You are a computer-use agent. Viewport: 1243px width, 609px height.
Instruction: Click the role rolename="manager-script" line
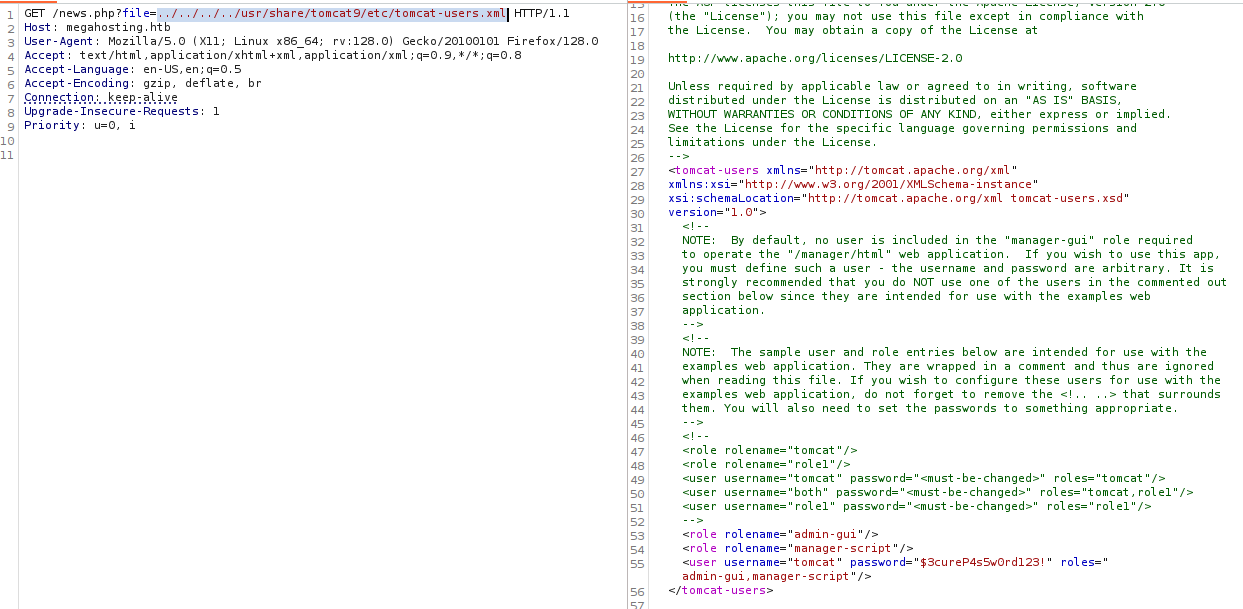pyautogui.click(x=797, y=548)
